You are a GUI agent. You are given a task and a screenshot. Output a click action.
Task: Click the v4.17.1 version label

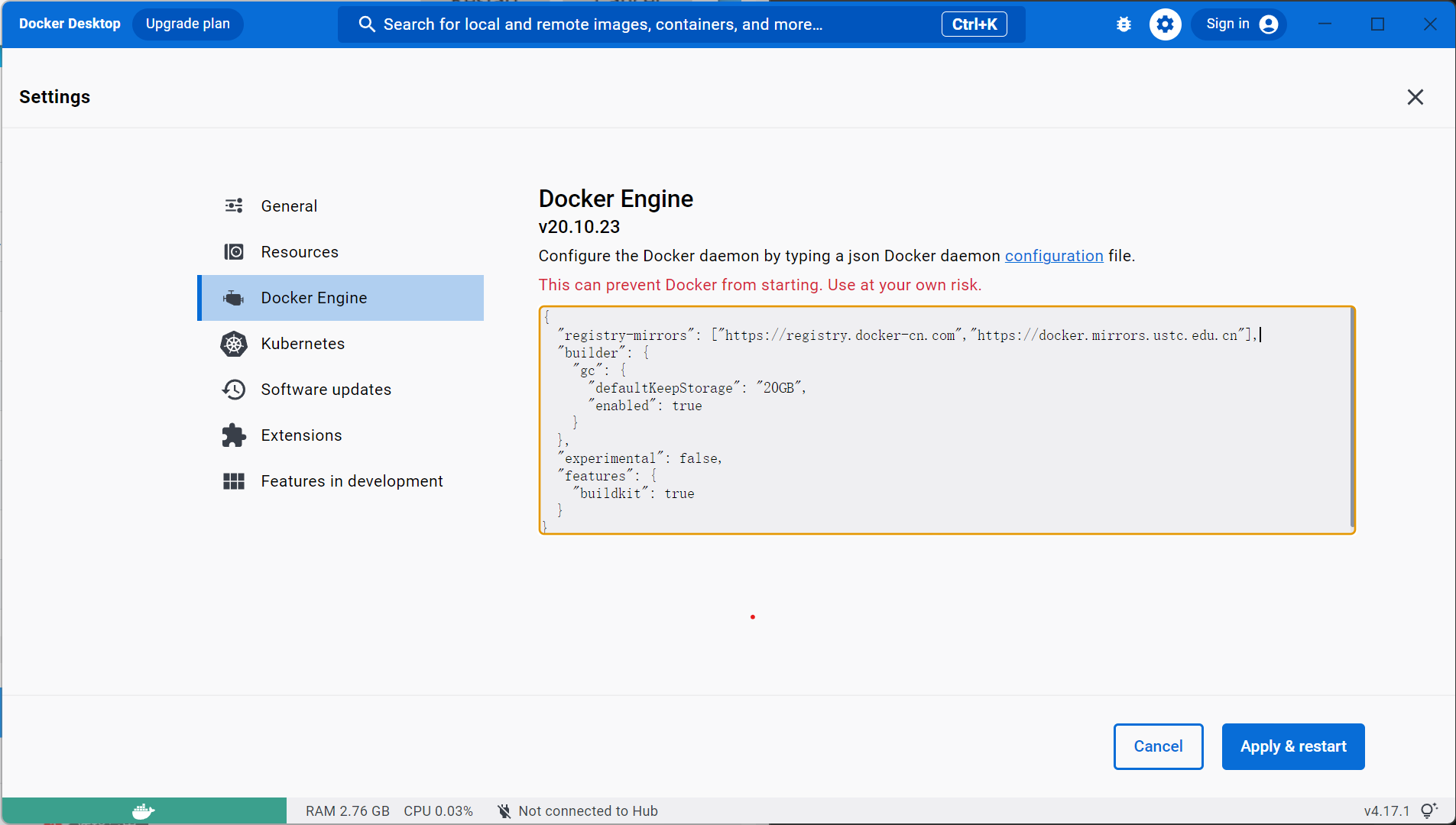(1386, 811)
